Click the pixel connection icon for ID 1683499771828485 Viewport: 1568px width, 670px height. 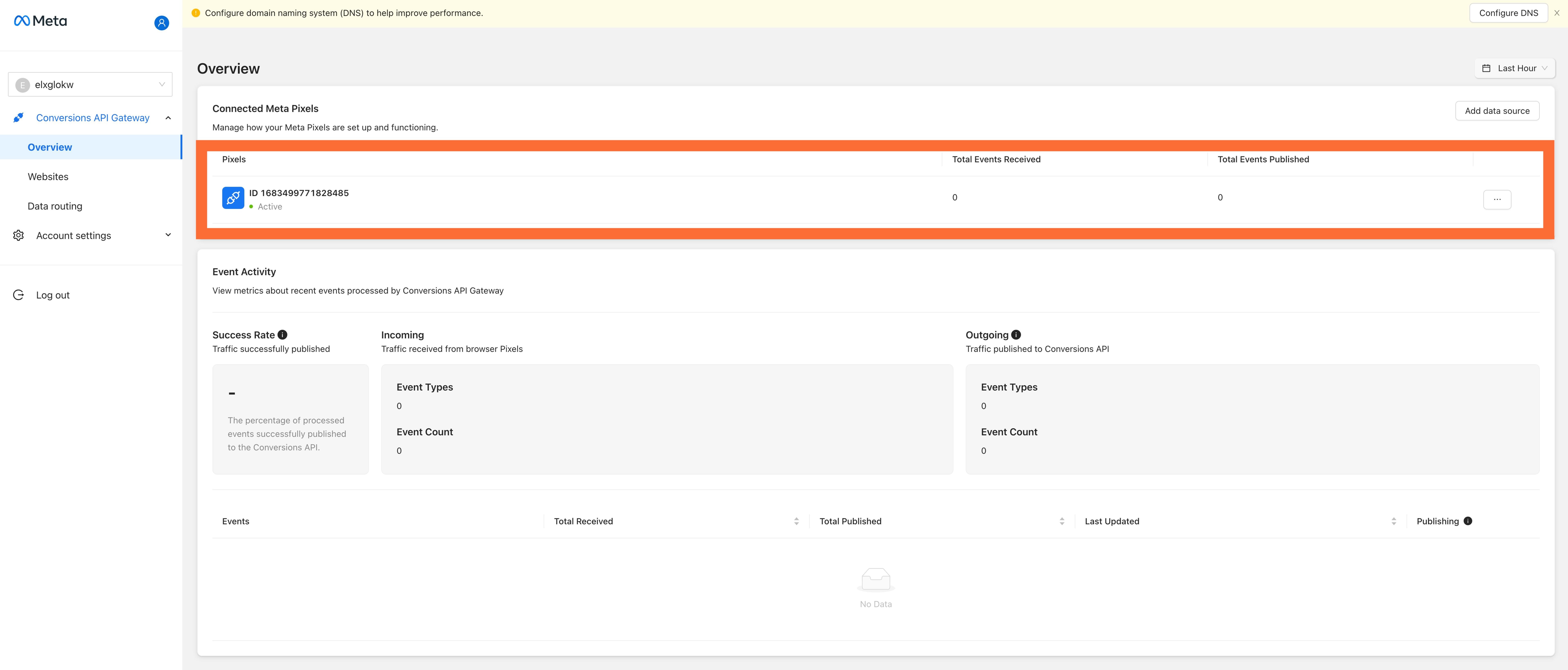(232, 197)
